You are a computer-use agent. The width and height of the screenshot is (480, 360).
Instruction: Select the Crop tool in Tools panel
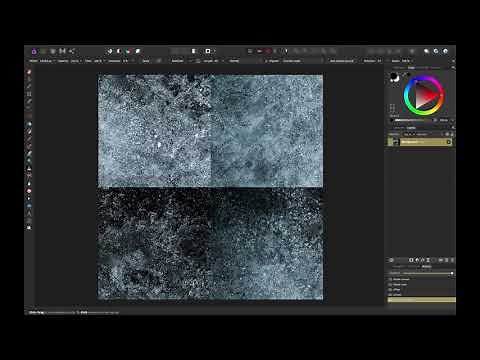pyautogui.click(x=29, y=94)
